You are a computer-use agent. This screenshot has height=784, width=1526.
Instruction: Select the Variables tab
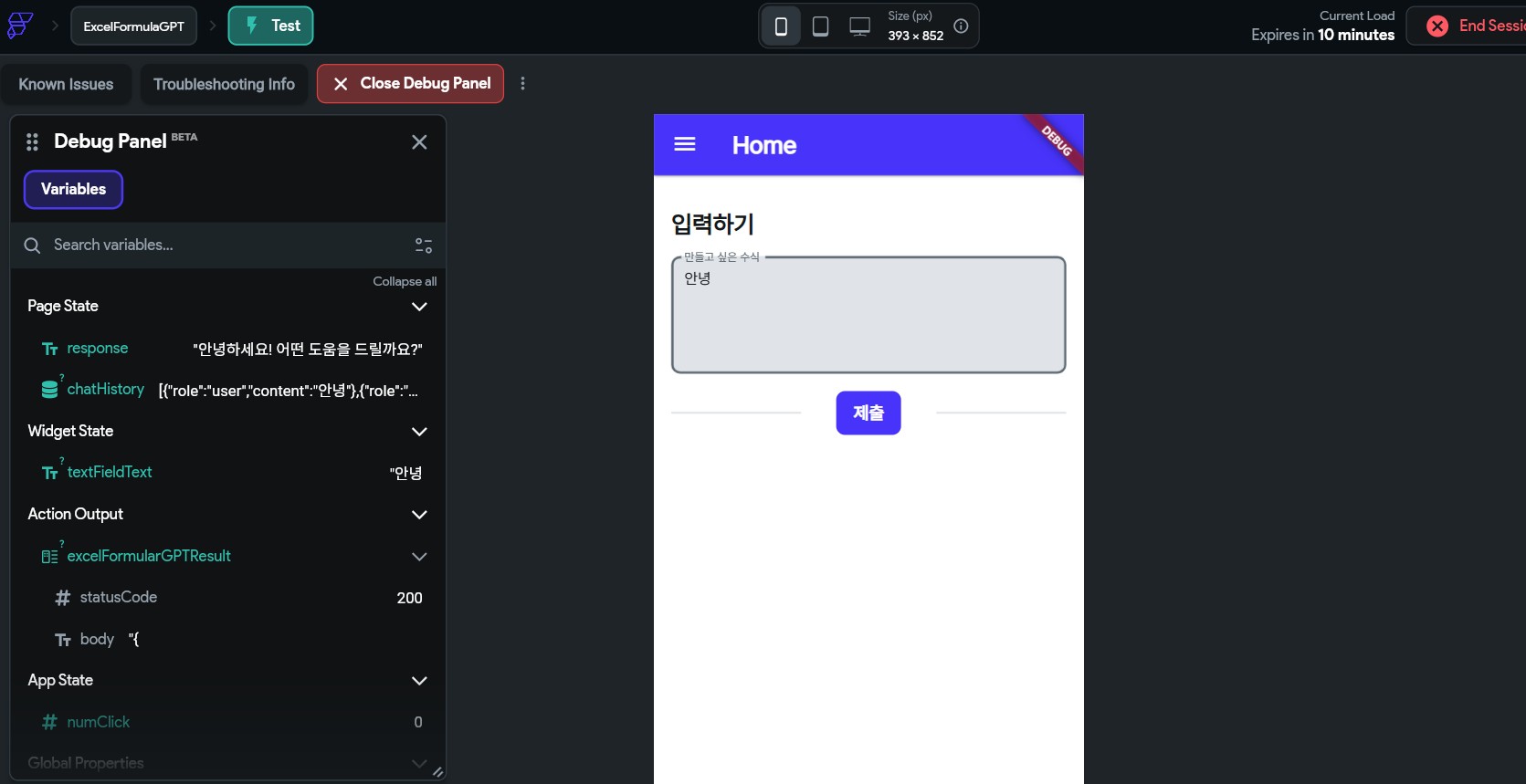point(73,190)
